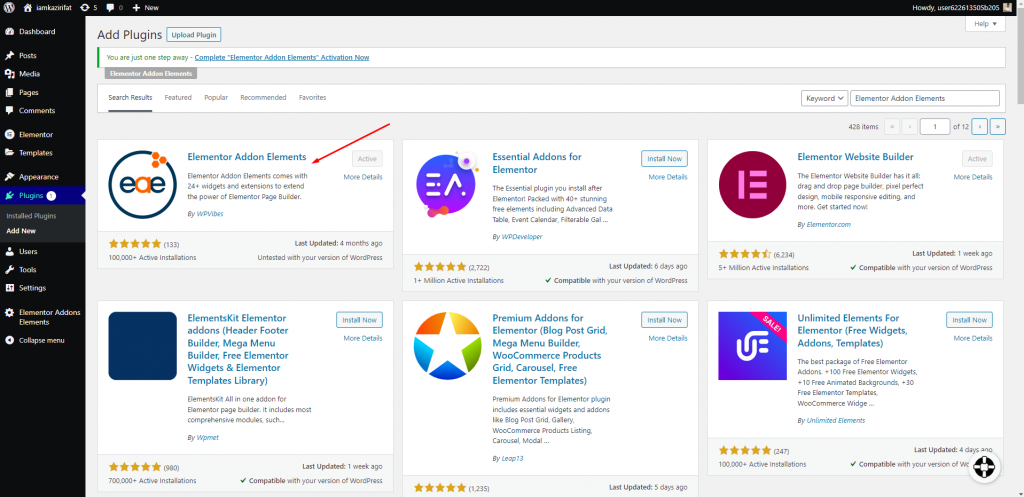The image size is (1024, 497).
Task: Open More Details for ElementsKit
Action: (363, 338)
